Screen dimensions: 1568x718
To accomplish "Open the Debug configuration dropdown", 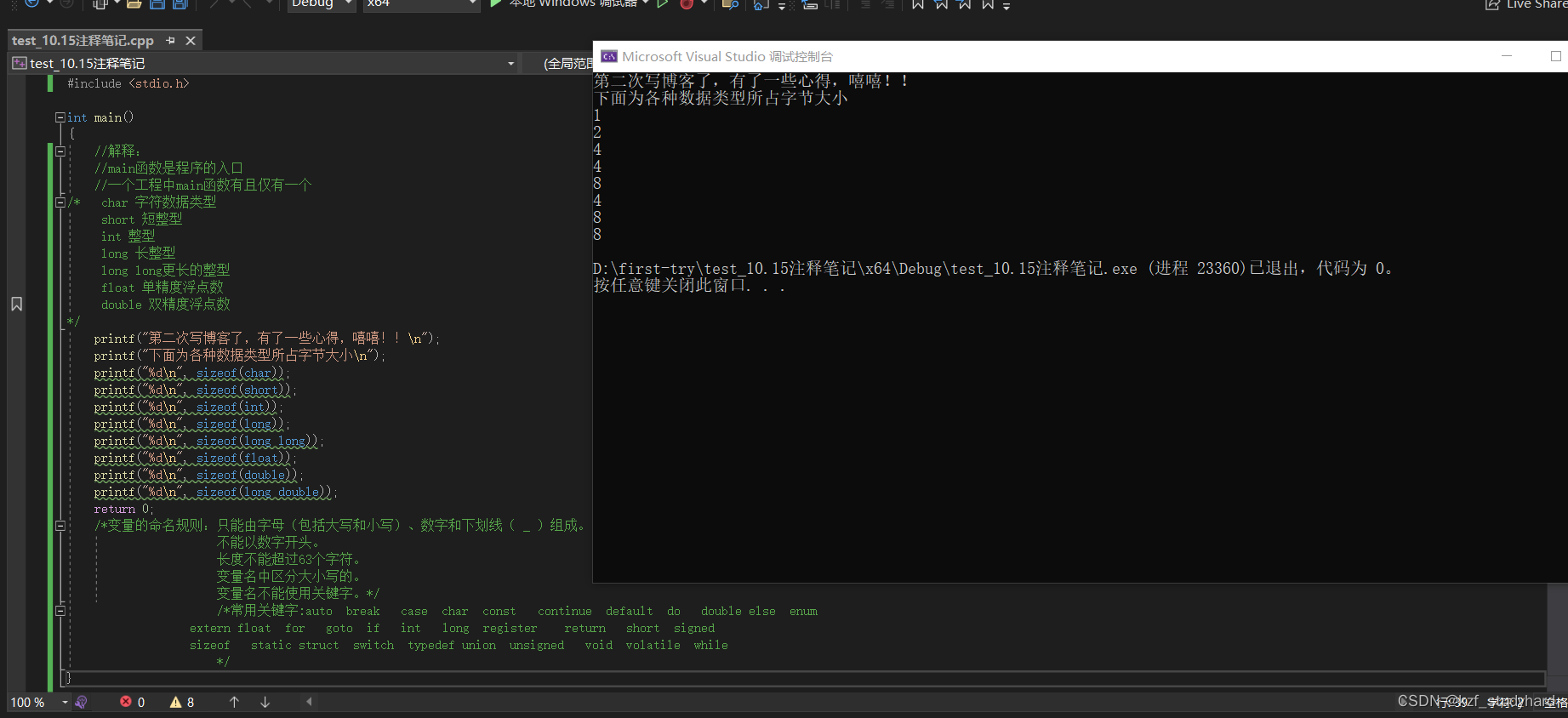I will pos(349,3).
